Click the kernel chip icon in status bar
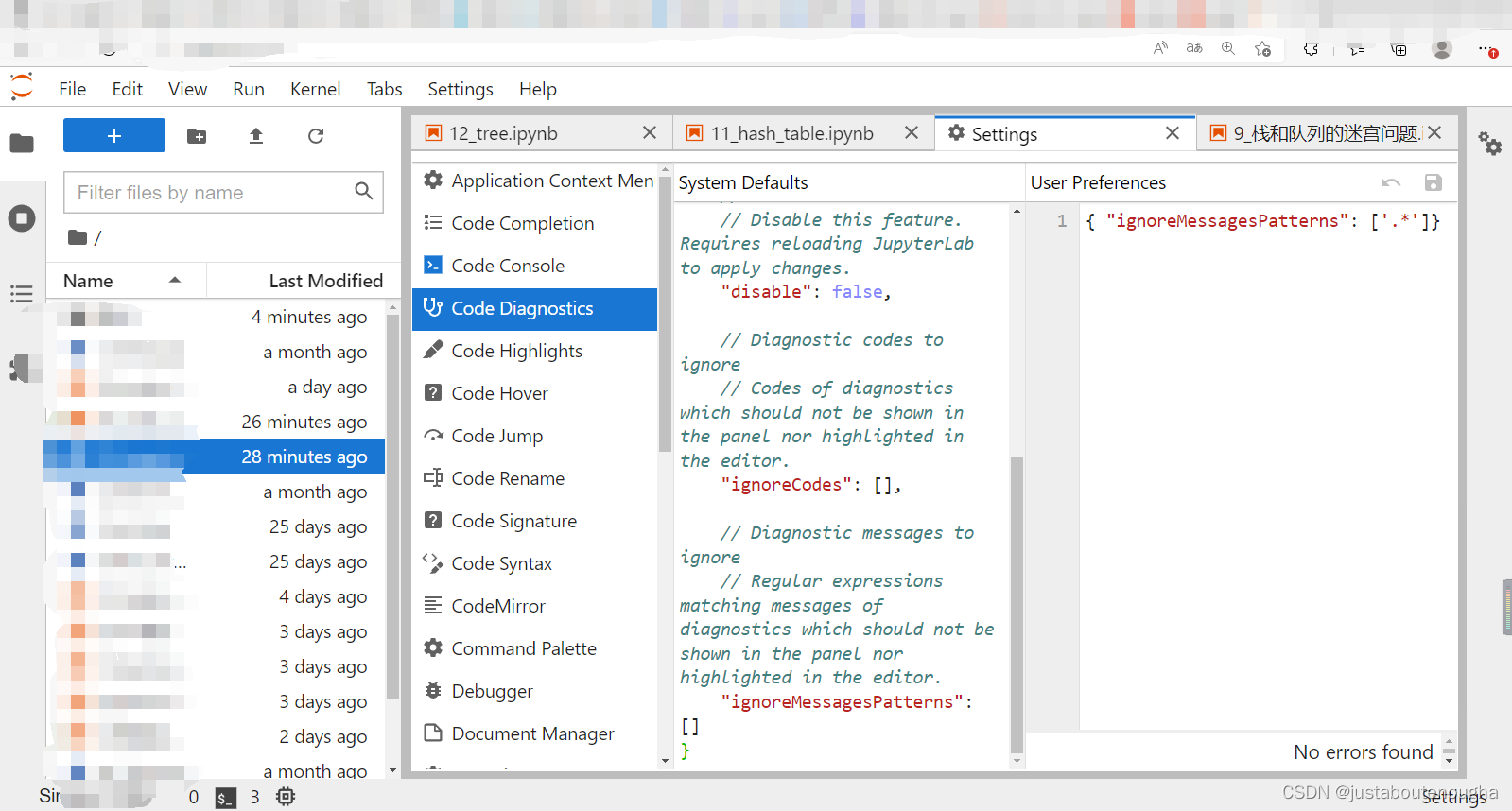 click(286, 797)
